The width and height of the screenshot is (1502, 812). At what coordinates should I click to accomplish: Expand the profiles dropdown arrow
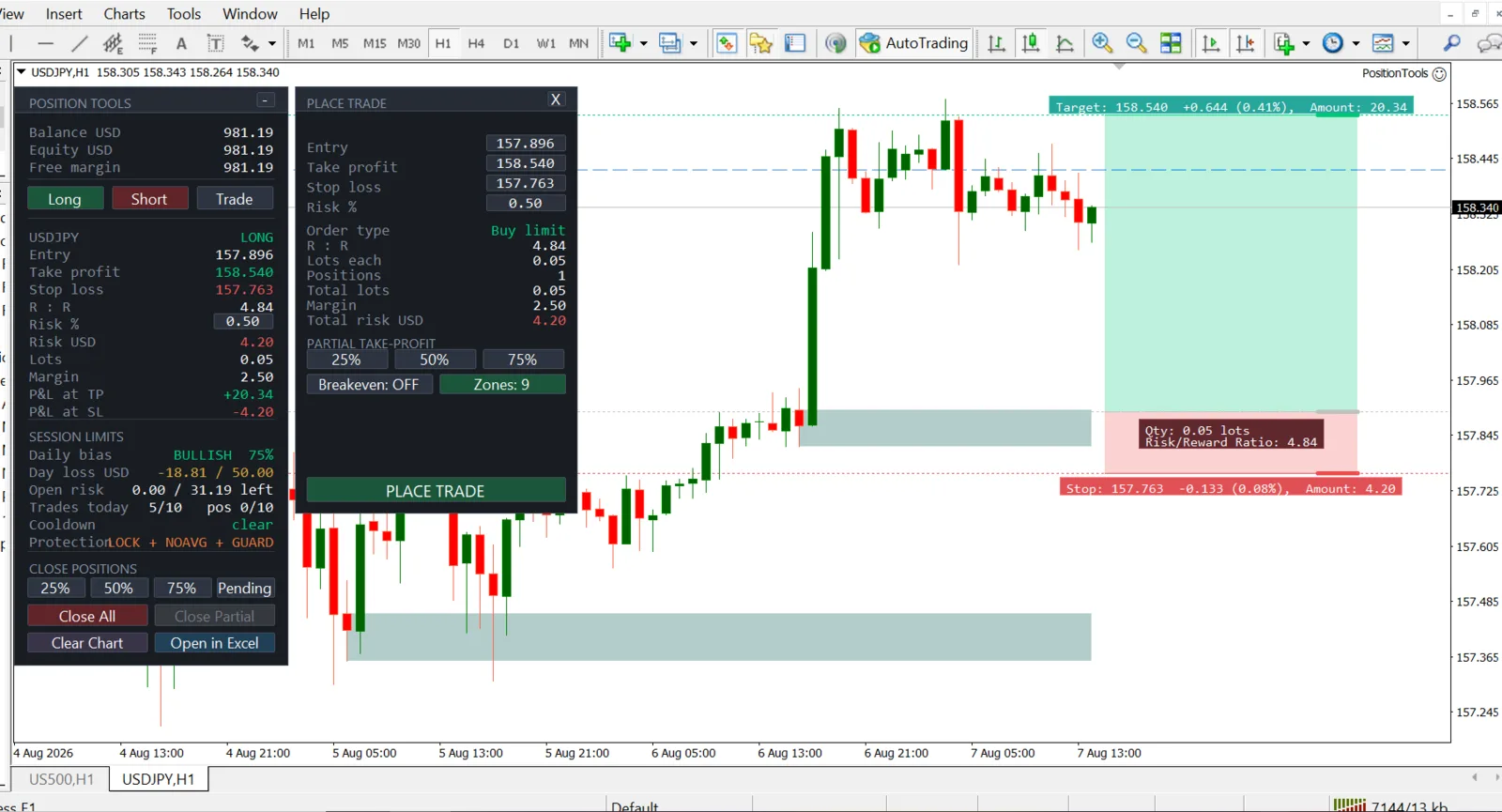(x=694, y=43)
